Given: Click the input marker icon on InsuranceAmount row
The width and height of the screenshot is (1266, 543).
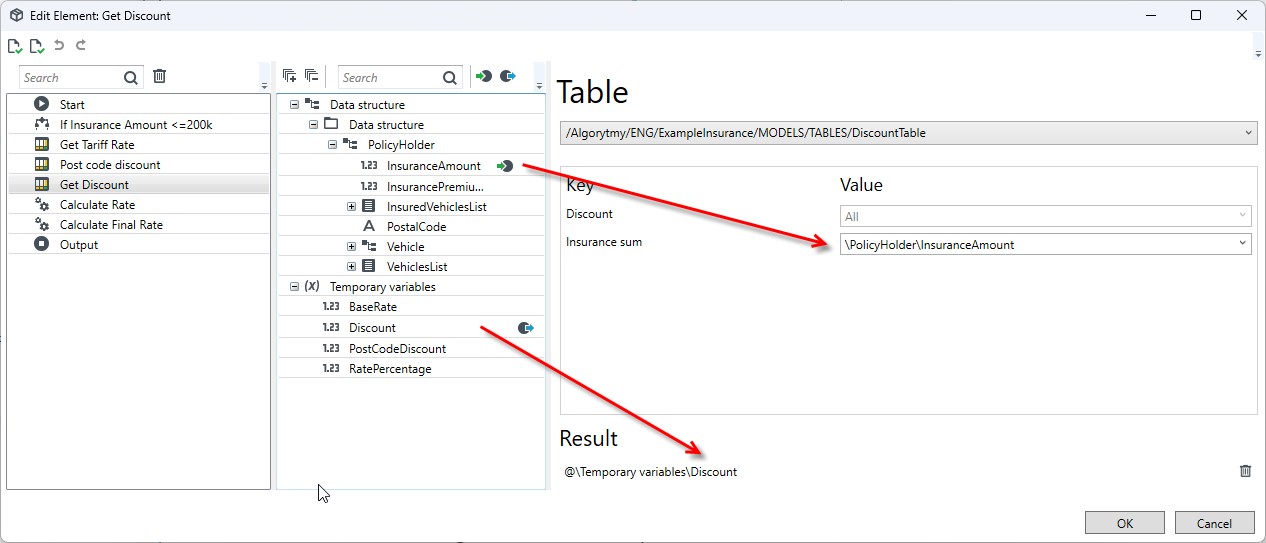Looking at the screenshot, I should 505,166.
